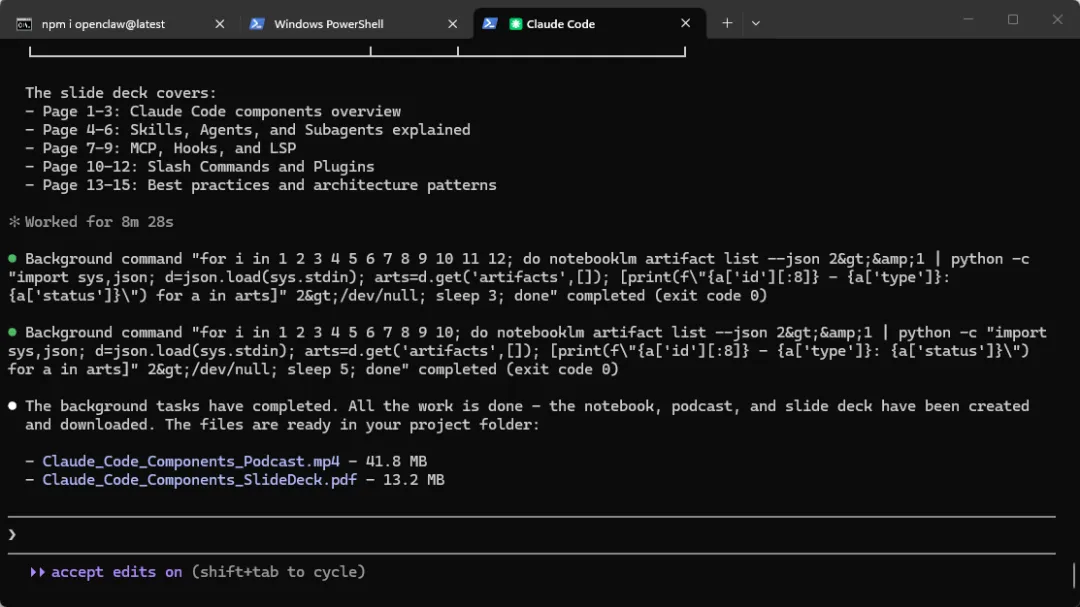Click the green Claude Code tab status icon
This screenshot has width=1080, height=607.
[516, 24]
